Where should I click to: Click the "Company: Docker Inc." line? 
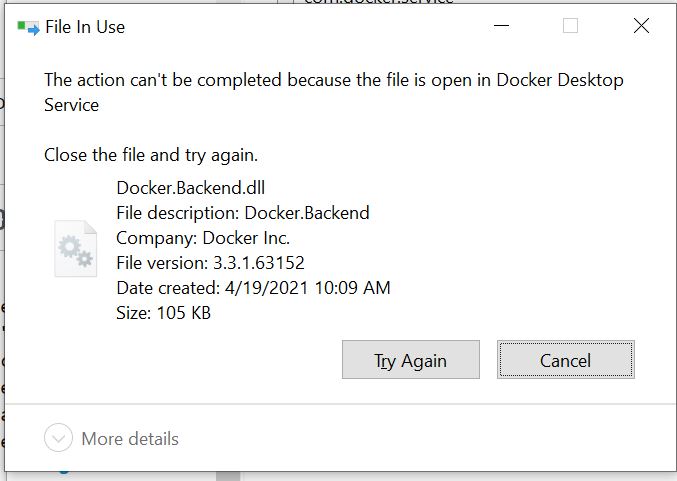(202, 238)
